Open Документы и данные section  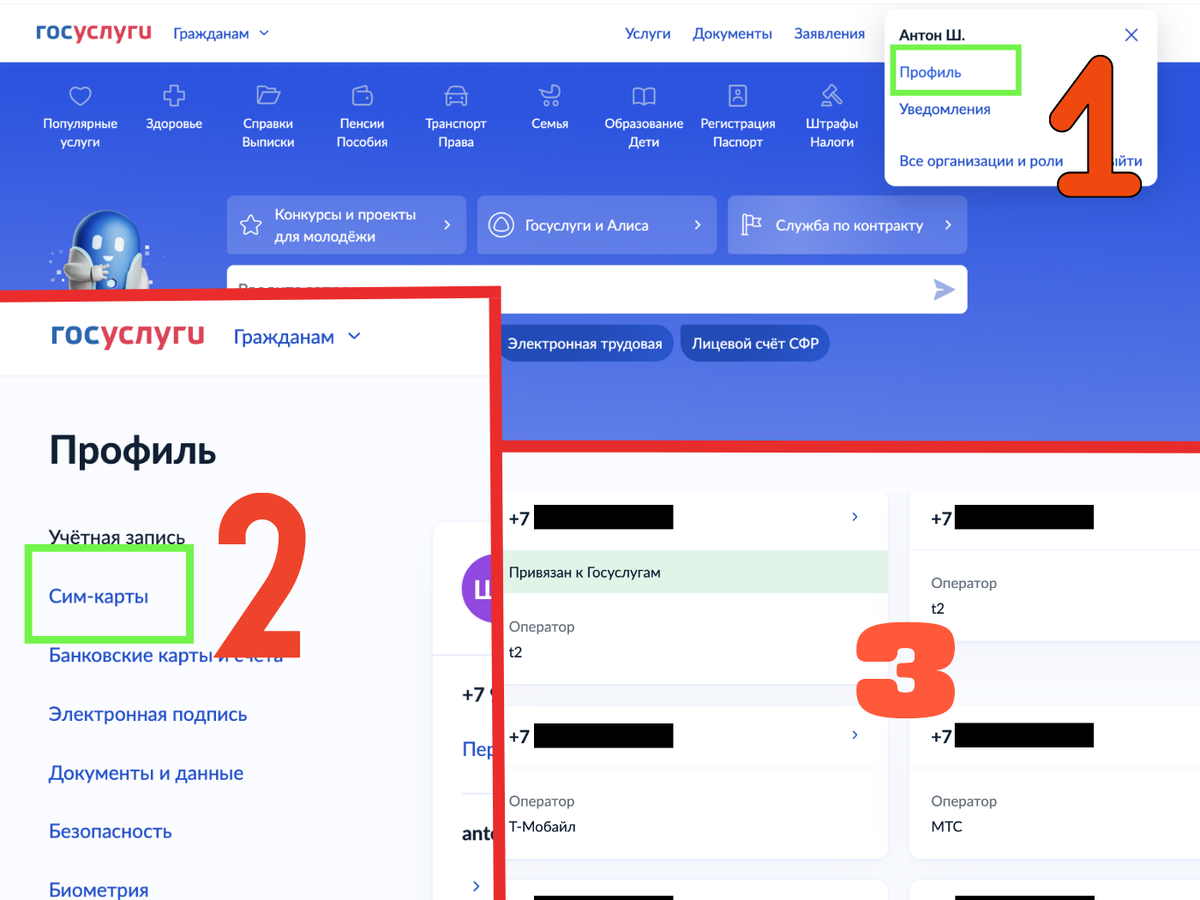click(x=146, y=773)
